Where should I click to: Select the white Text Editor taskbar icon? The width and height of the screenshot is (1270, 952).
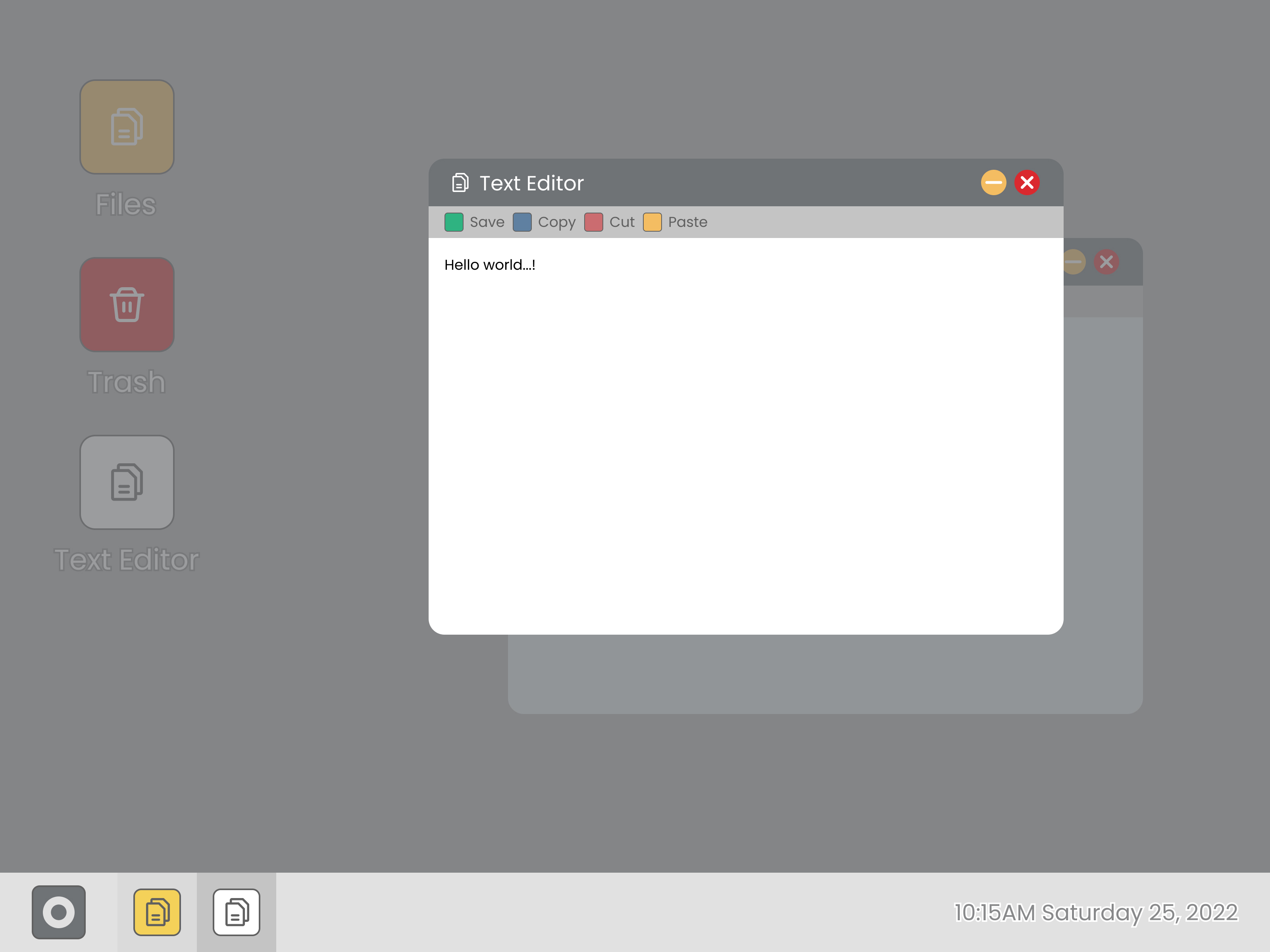(x=236, y=912)
